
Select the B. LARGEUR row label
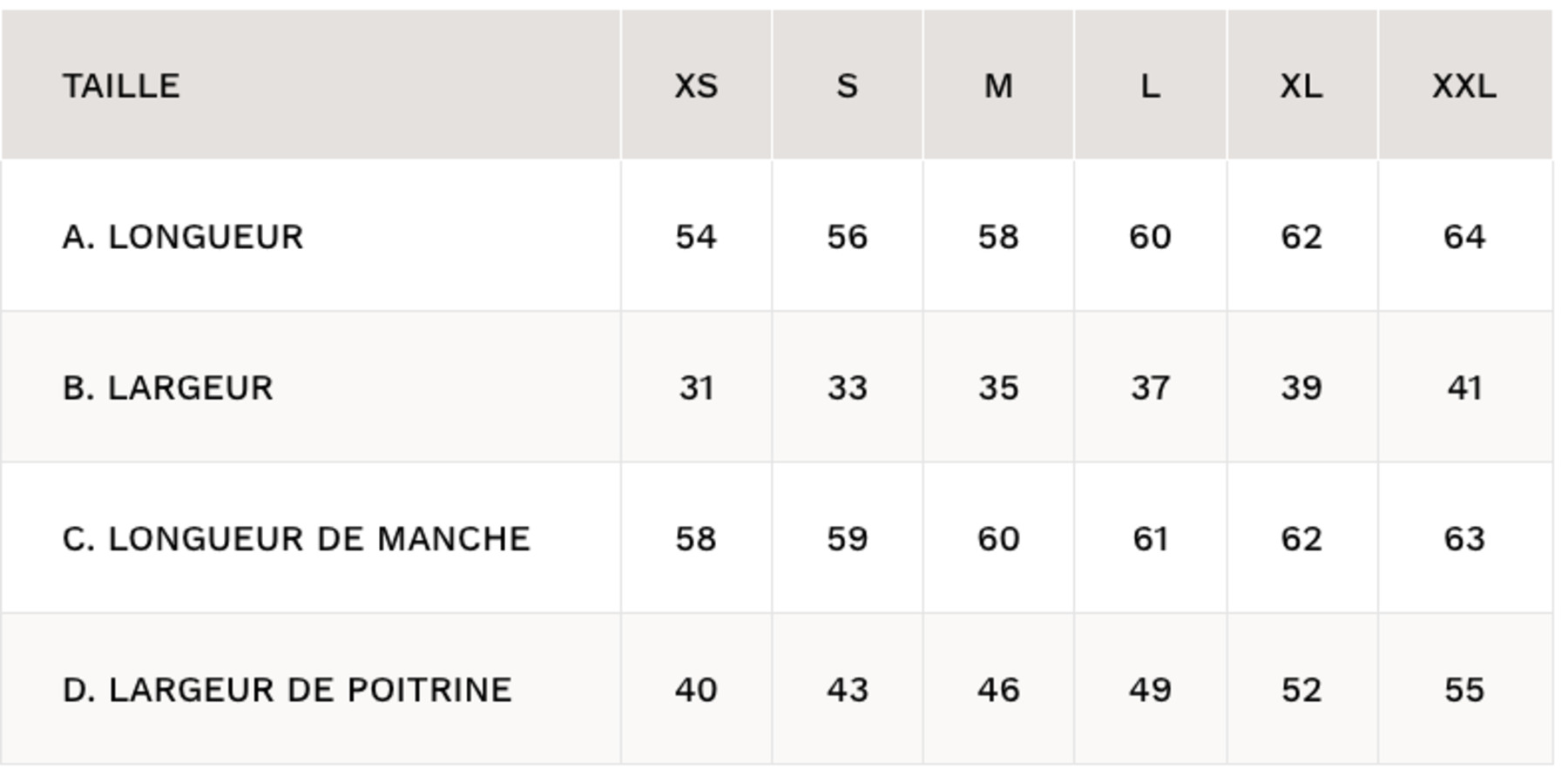[168, 388]
